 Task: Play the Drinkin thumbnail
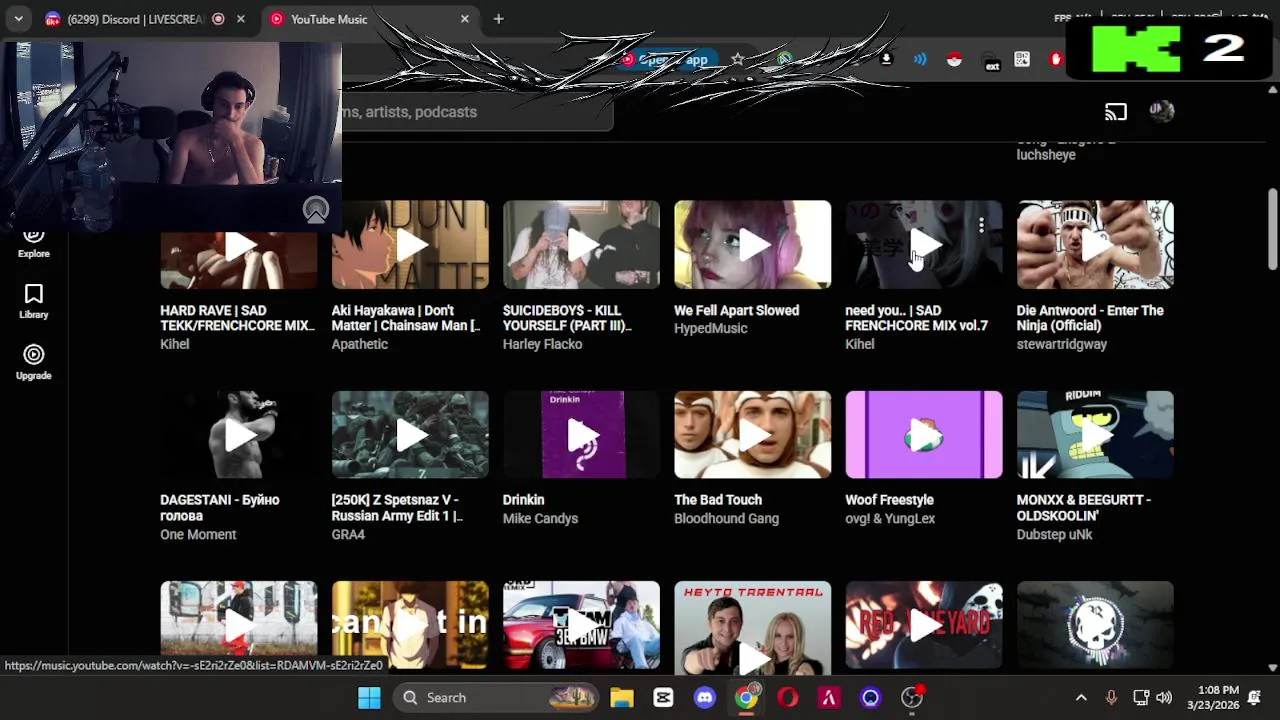[581, 435]
